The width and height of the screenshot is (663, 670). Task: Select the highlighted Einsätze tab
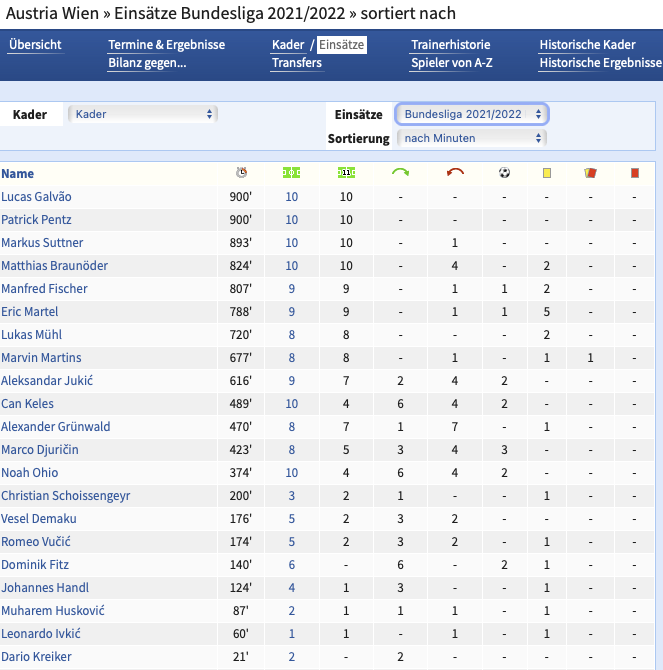point(341,44)
